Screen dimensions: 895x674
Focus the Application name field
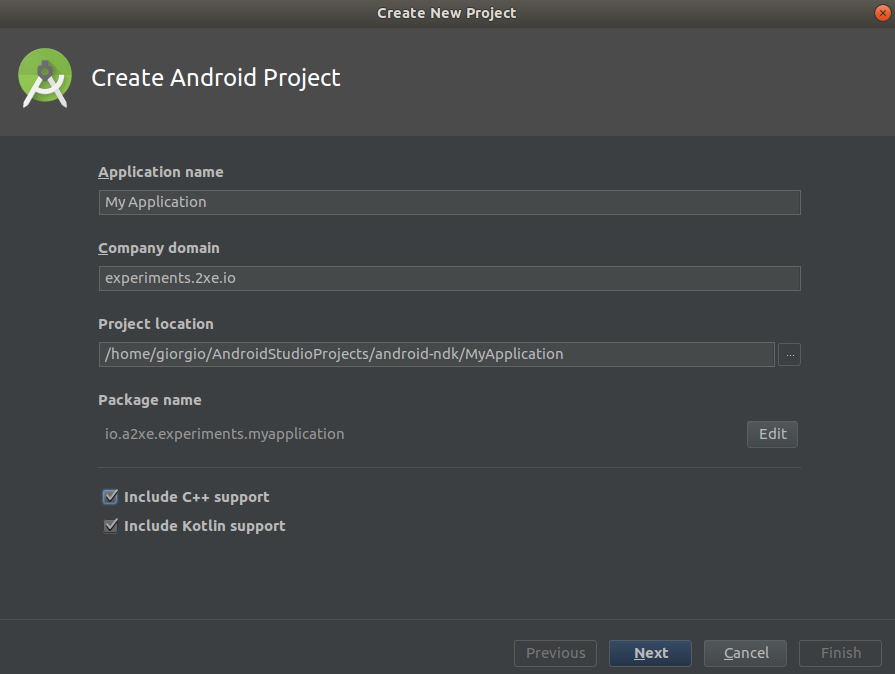point(450,203)
